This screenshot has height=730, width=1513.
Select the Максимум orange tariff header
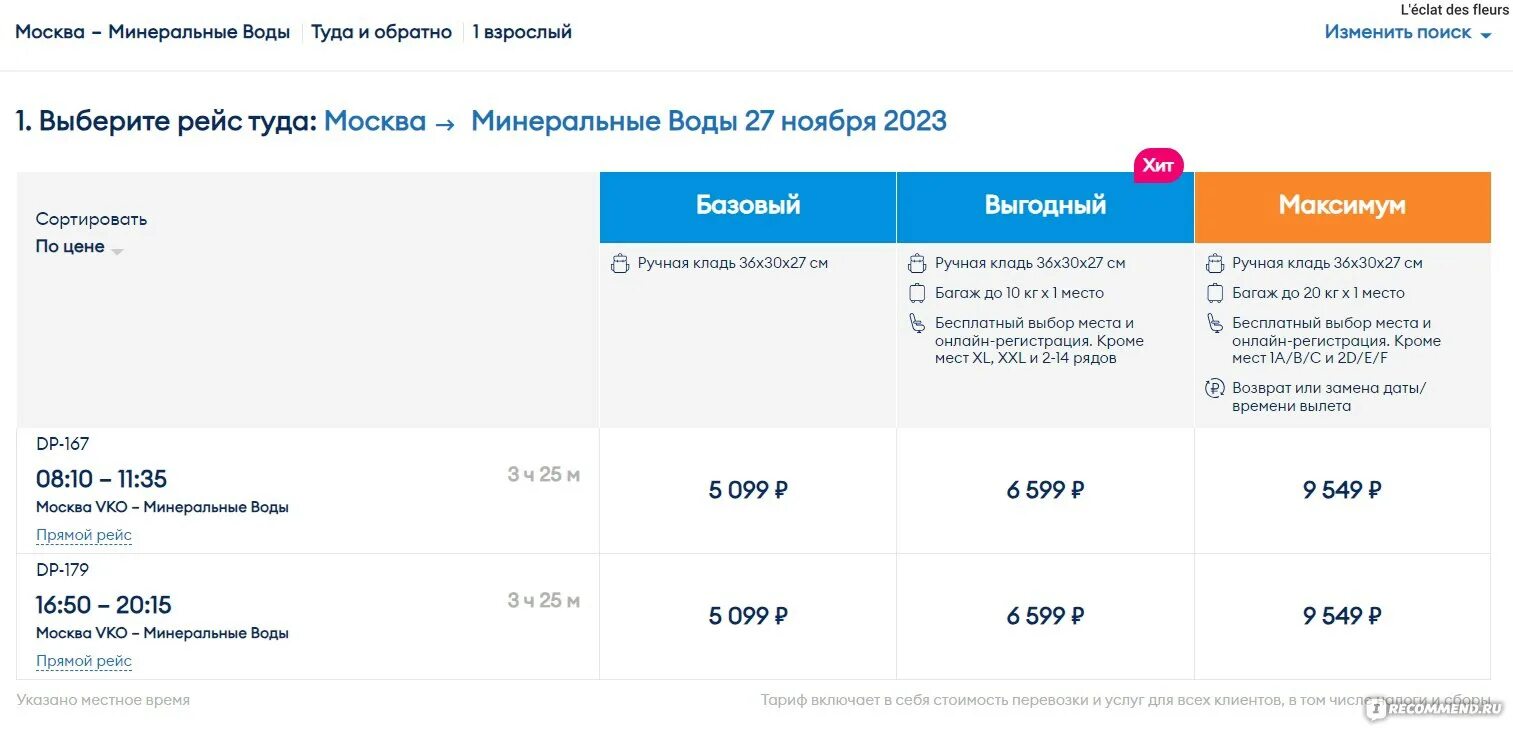1342,206
